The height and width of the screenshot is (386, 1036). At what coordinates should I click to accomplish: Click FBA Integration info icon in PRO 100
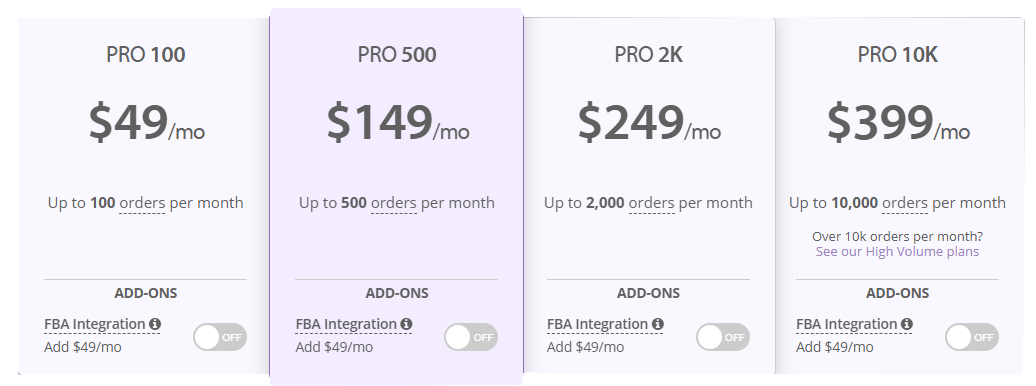click(x=155, y=324)
